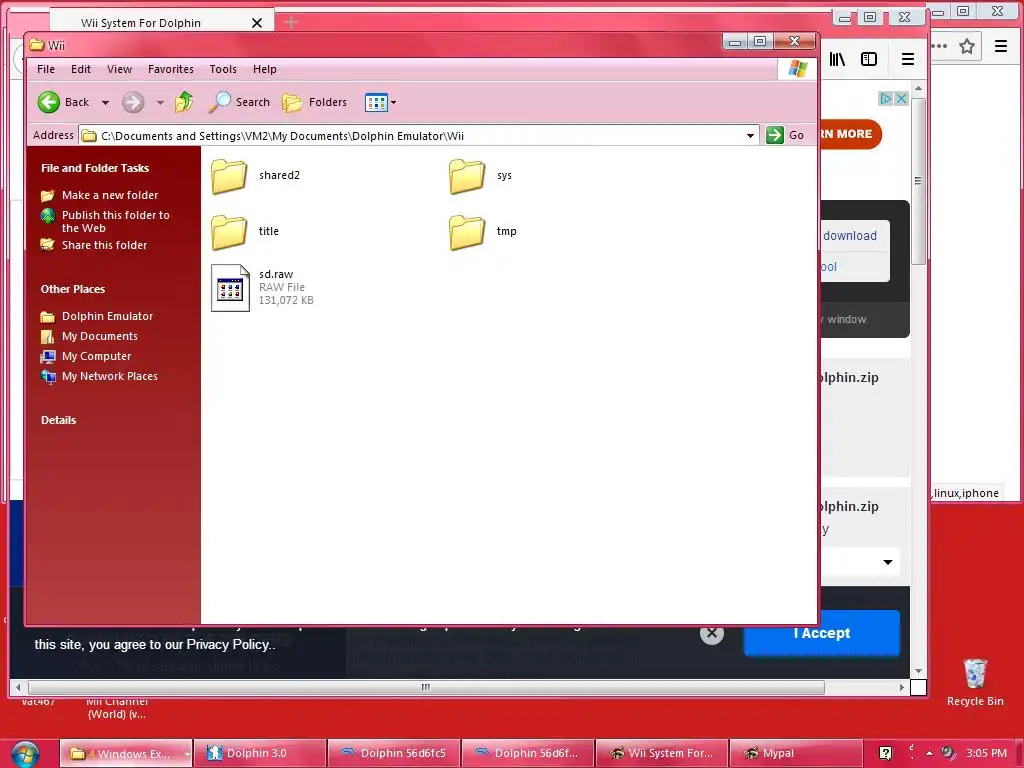This screenshot has width=1024, height=768.
Task: Switch to Dolphin 56d6fc5 taskbar button
Action: coord(394,754)
